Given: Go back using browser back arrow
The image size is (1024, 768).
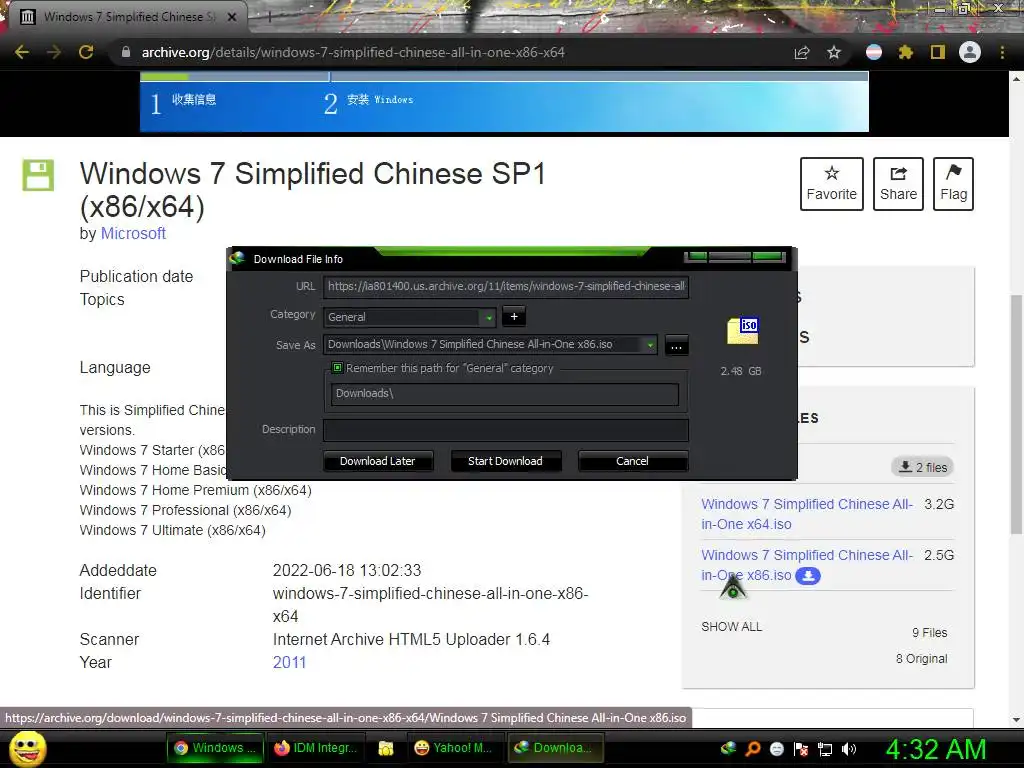Looking at the screenshot, I should 22,52.
